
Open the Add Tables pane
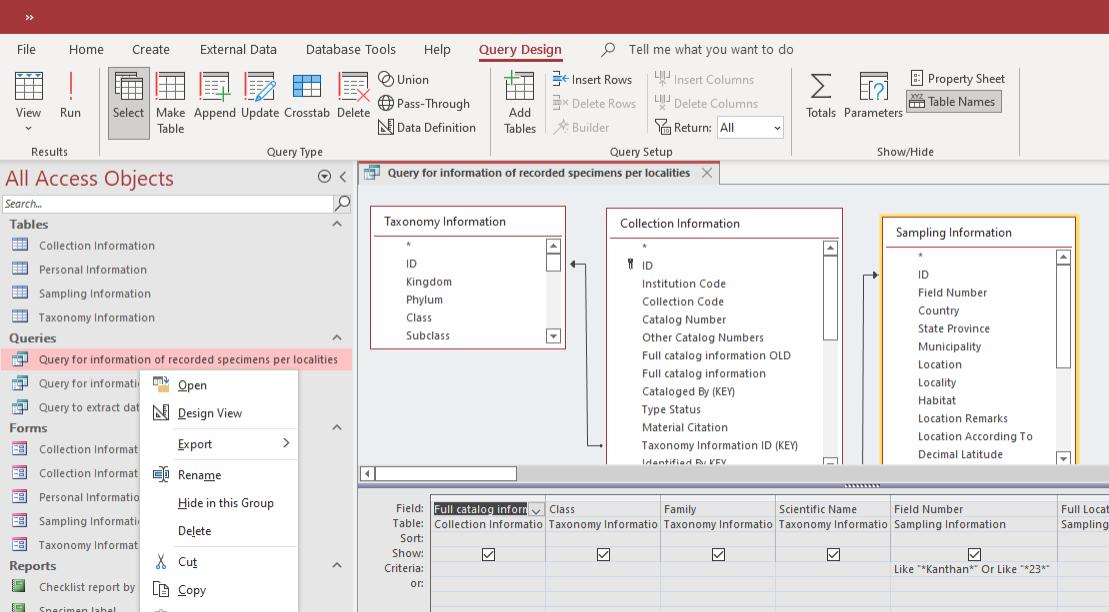[519, 103]
